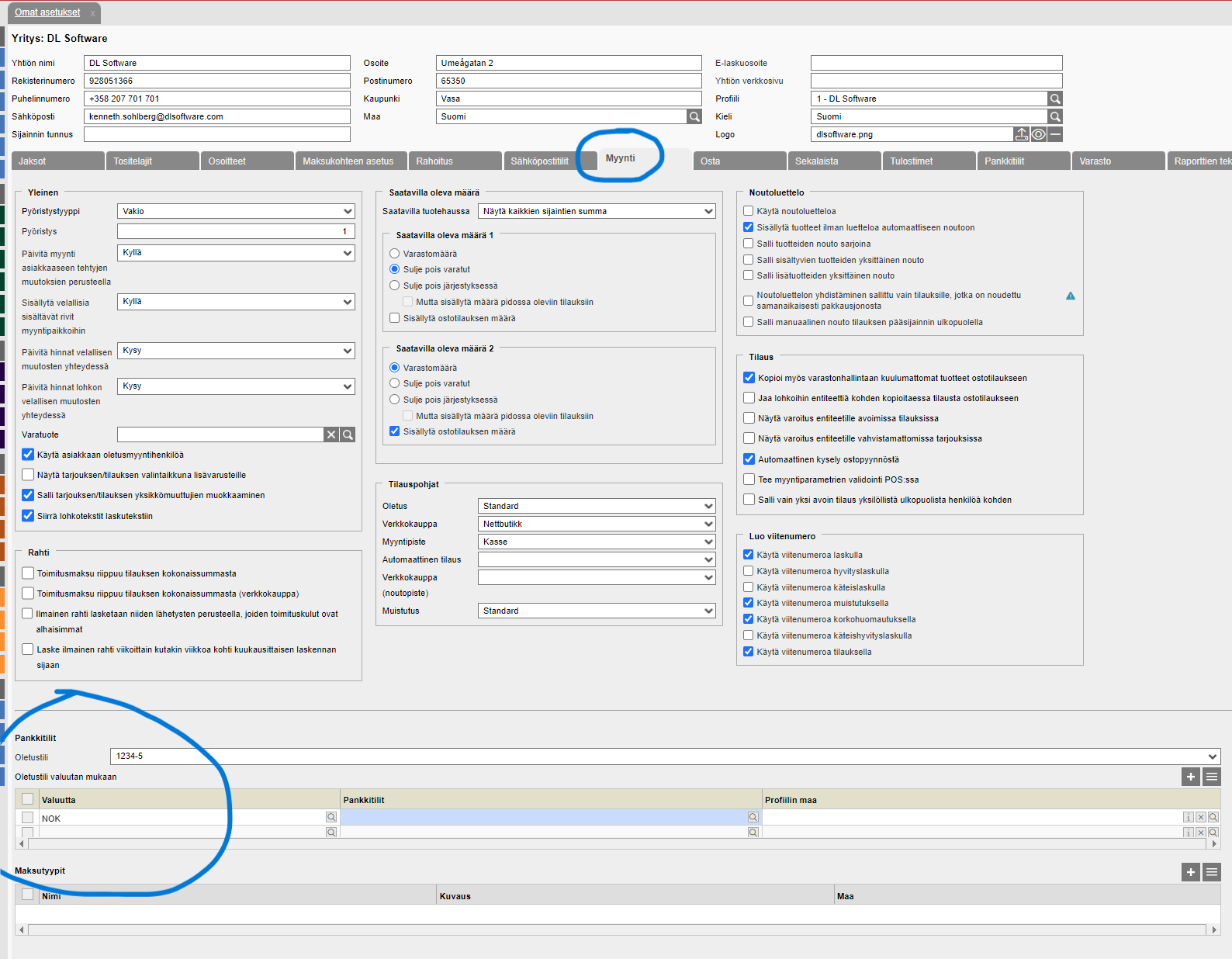Click the Sähköposti input field

coord(217,116)
